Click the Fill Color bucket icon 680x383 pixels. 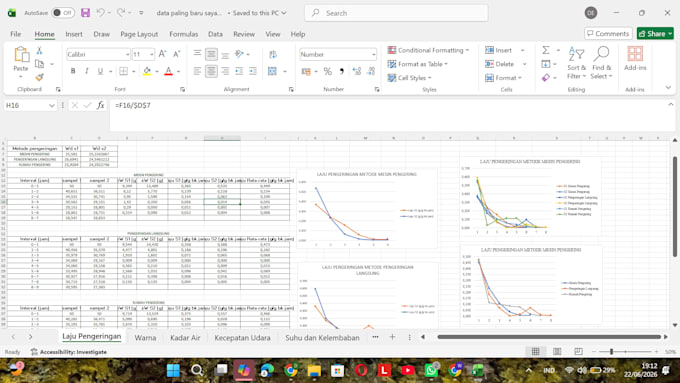click(x=147, y=71)
